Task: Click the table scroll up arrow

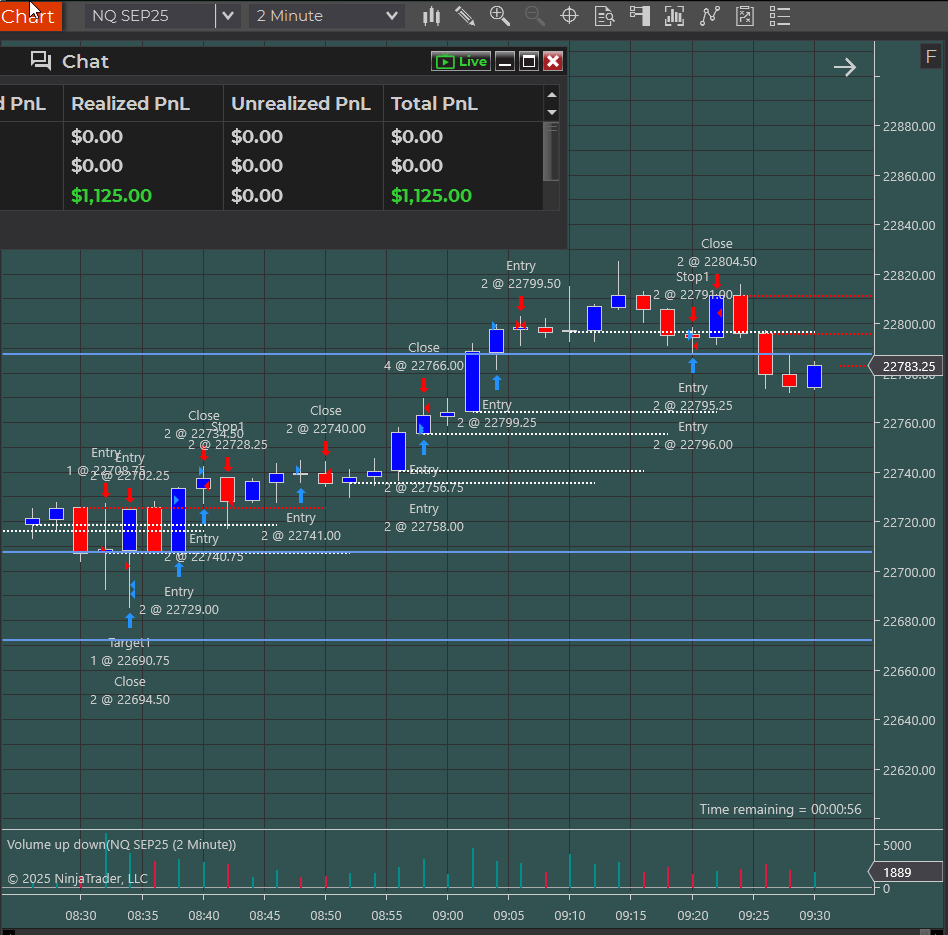Action: pos(551,95)
